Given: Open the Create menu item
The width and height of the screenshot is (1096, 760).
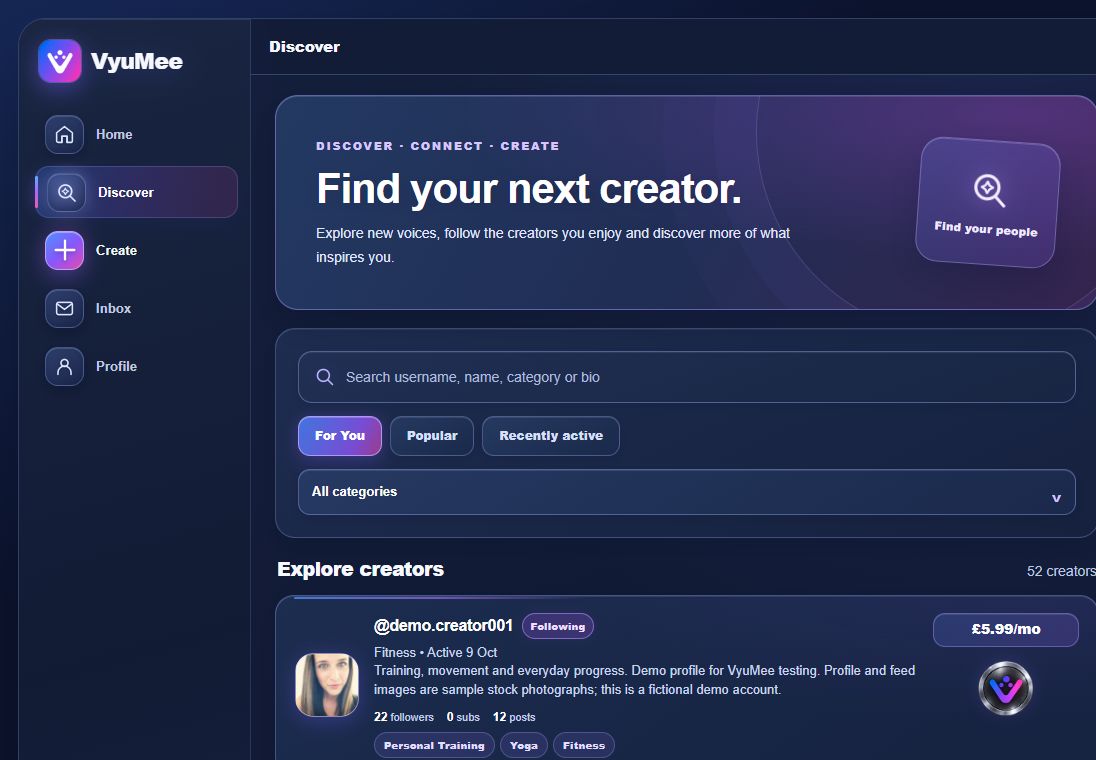Looking at the screenshot, I should [x=136, y=250].
